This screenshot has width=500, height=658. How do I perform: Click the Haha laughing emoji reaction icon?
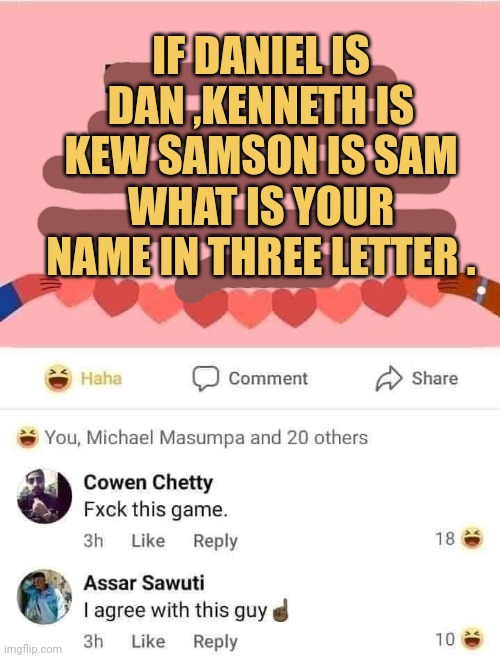[58, 378]
